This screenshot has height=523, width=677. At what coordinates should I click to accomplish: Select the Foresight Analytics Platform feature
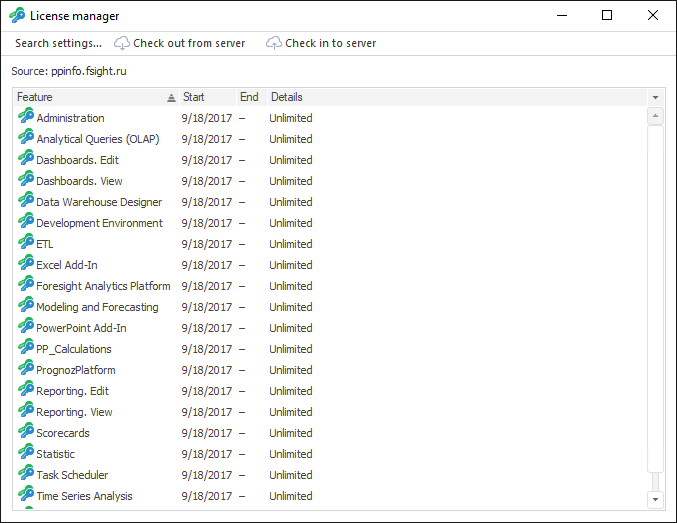103,286
